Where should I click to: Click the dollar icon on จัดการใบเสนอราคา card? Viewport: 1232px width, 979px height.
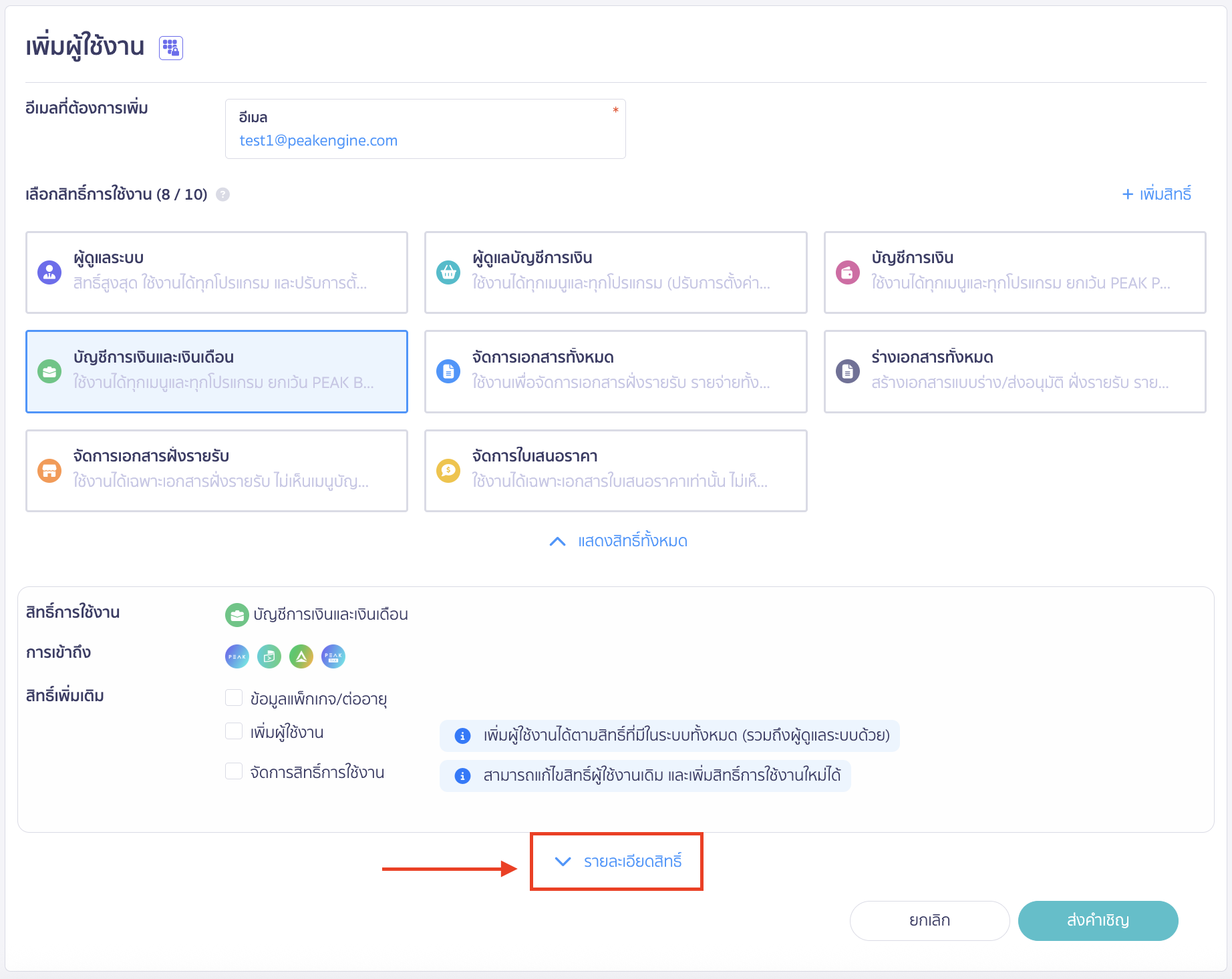click(x=448, y=470)
